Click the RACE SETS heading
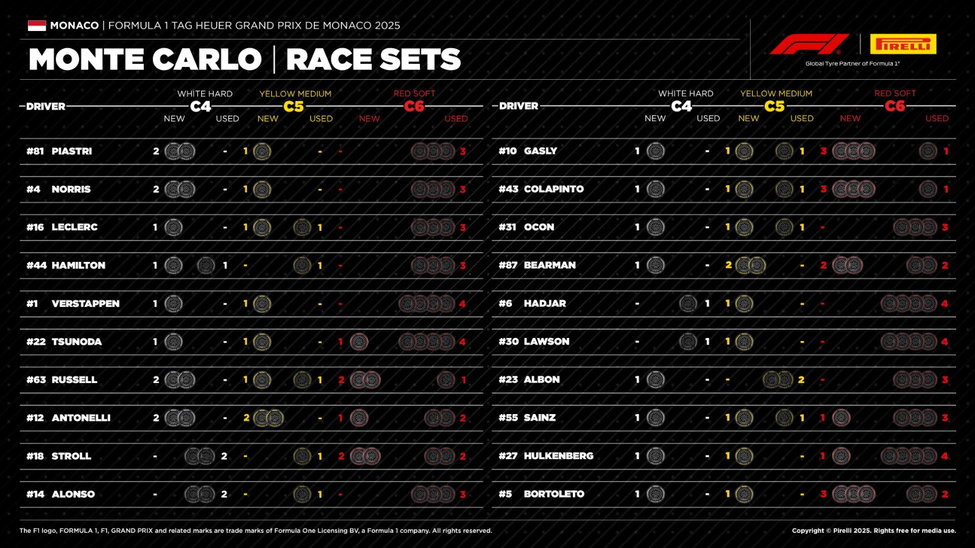This screenshot has width=975, height=548. pyautogui.click(x=373, y=59)
